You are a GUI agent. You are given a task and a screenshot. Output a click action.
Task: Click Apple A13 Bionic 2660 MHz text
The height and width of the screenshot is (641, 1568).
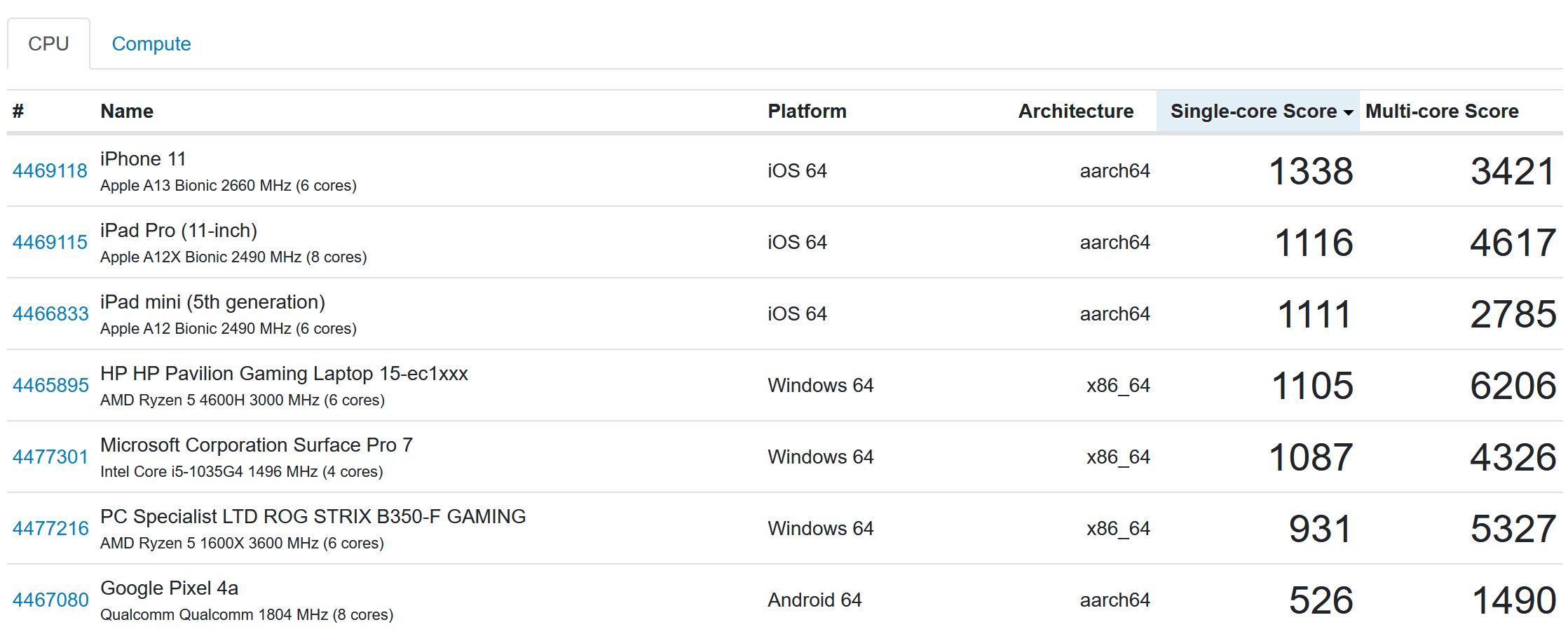[x=229, y=186]
